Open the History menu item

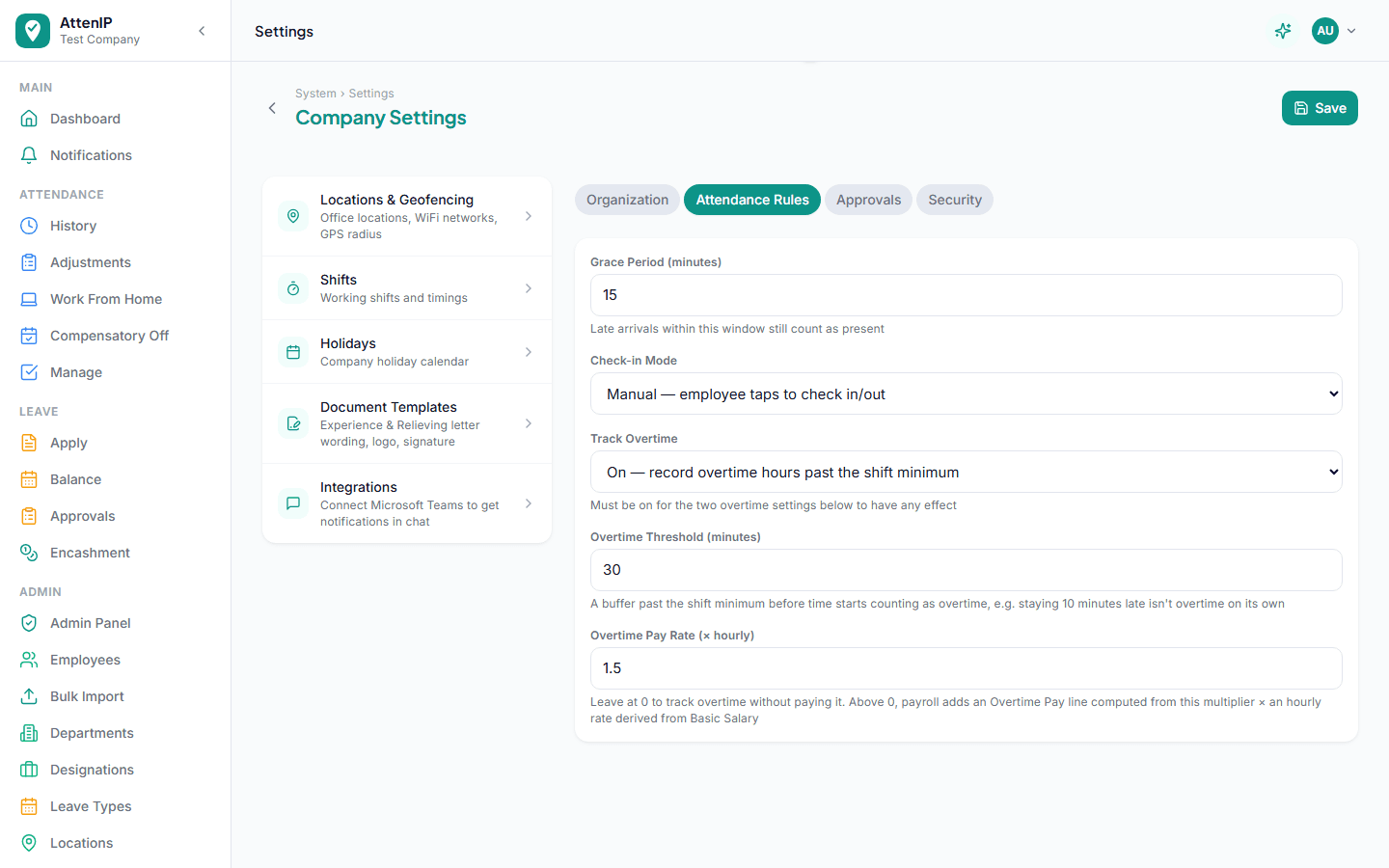coord(115,226)
